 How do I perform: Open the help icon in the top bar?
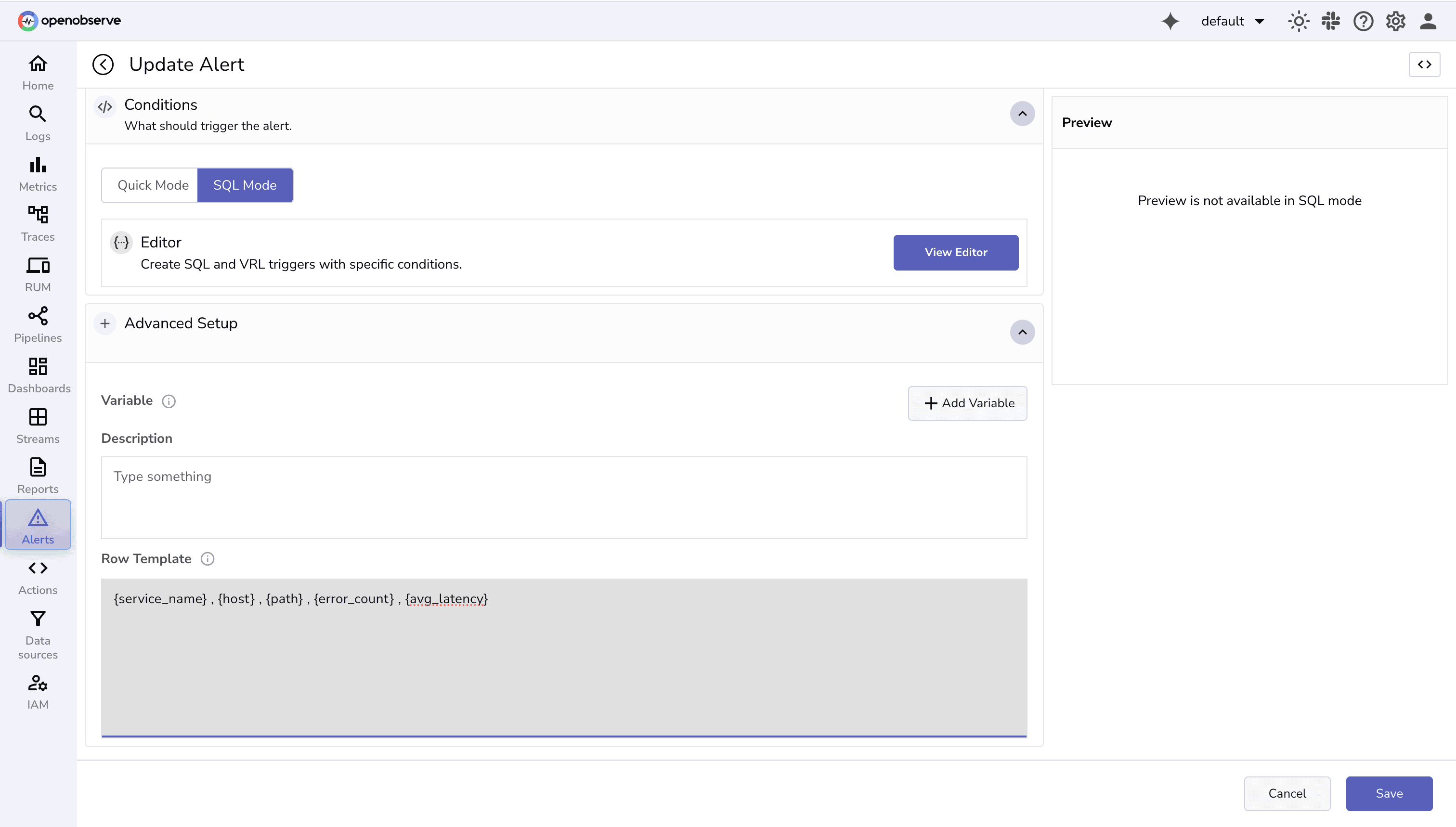pos(1363,21)
